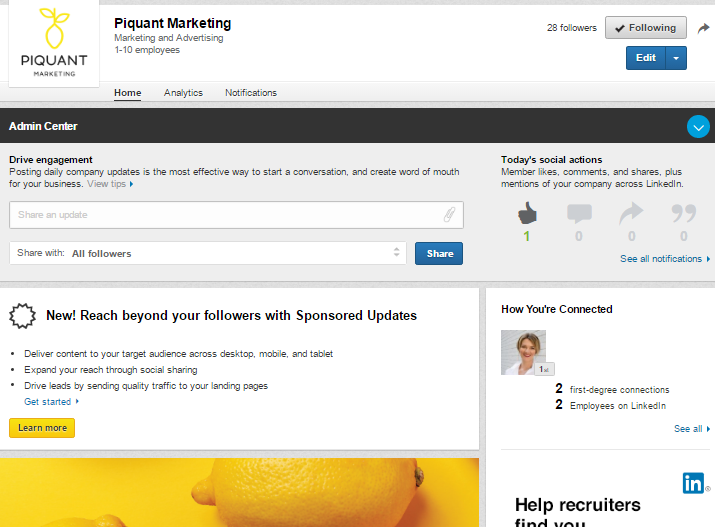The height and width of the screenshot is (527, 715).
Task: Click Today's social actions heading
Action: point(551,160)
